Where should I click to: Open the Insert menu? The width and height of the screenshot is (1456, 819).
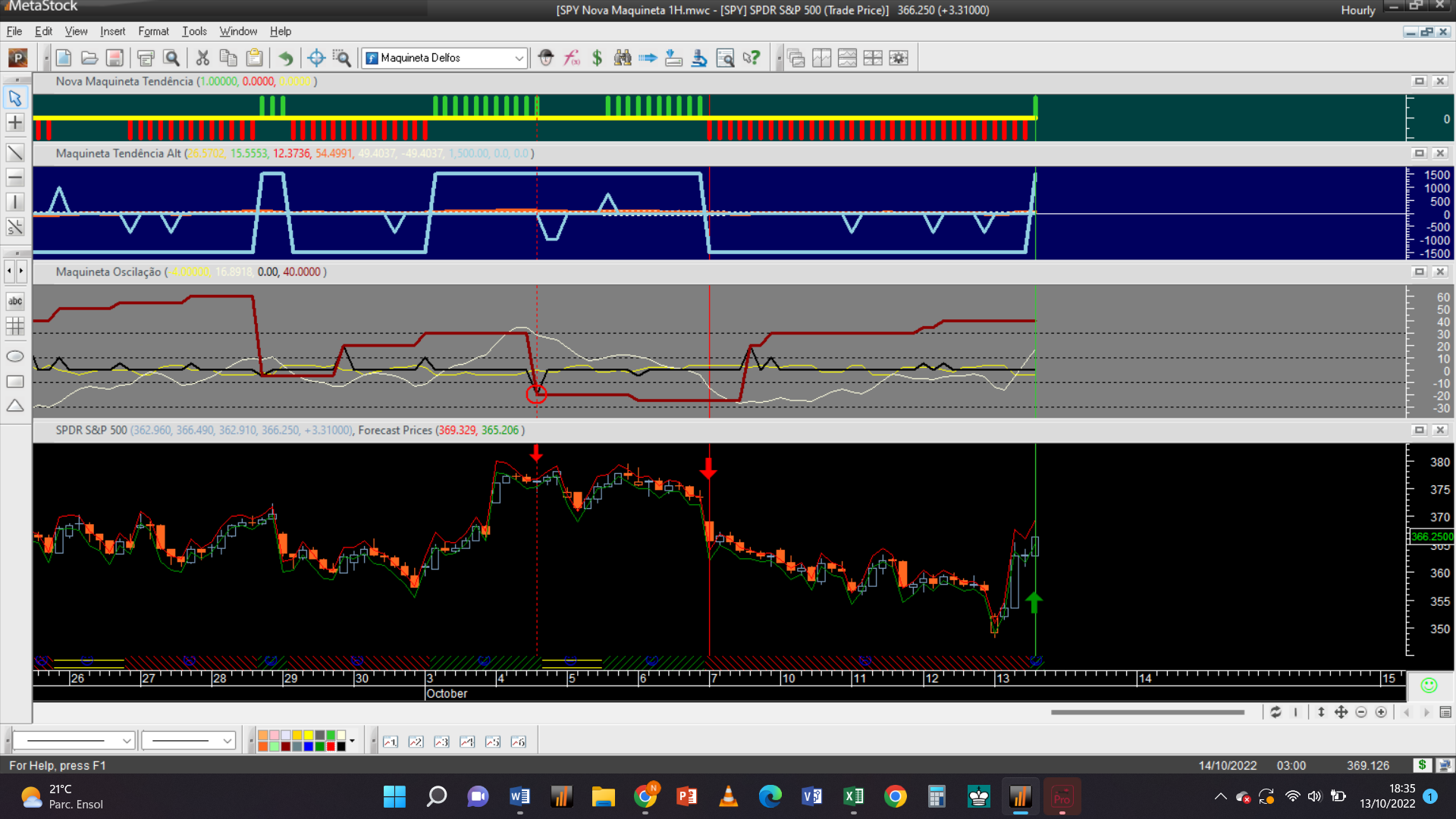[x=112, y=31]
